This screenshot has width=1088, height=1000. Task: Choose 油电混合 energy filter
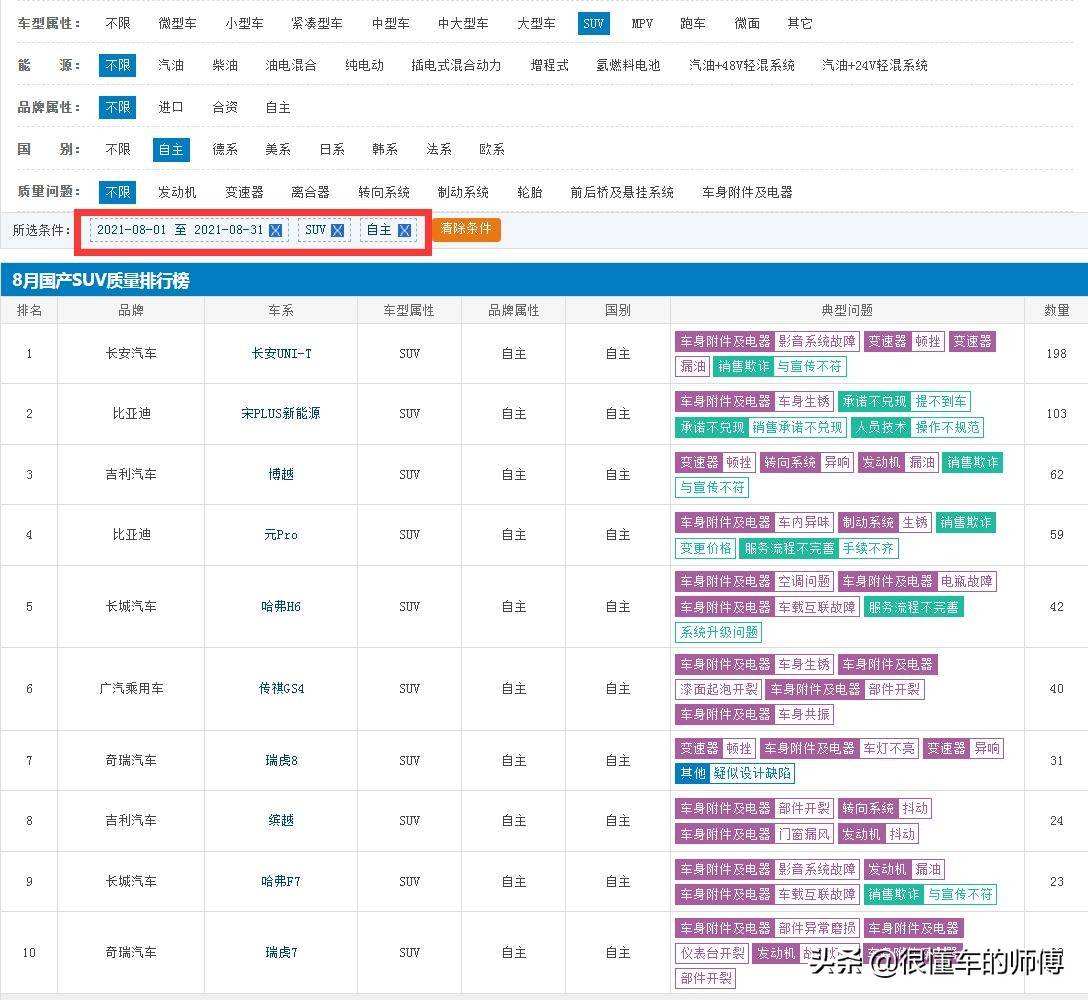[x=291, y=65]
